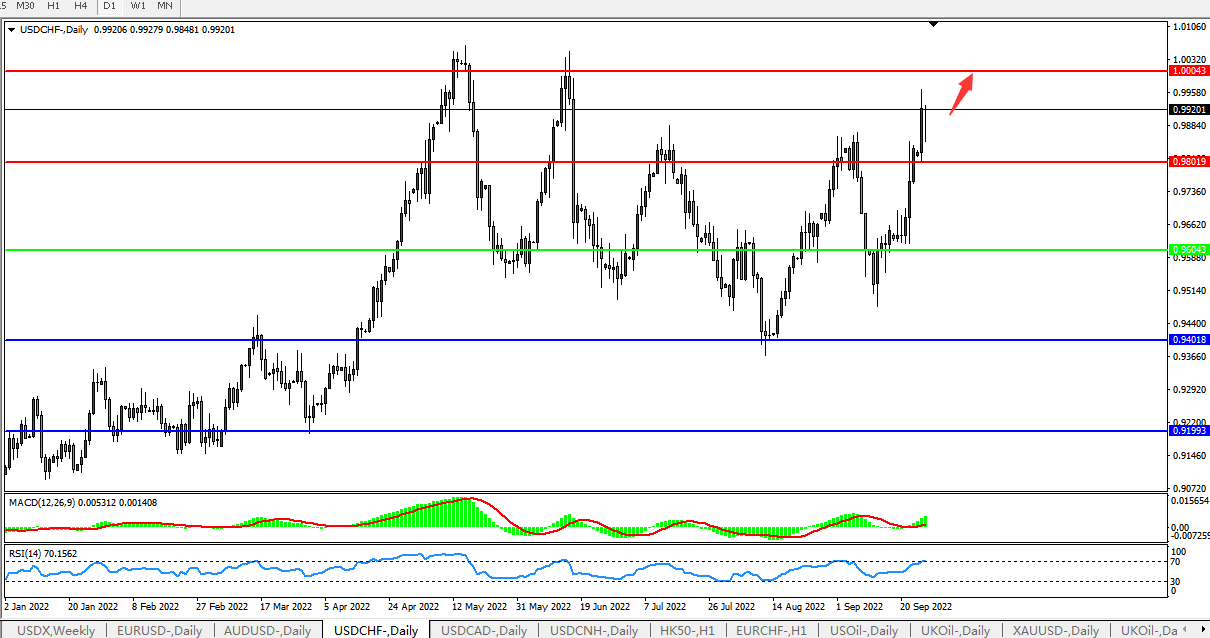Switch to W1 weekly timeframe
The image size is (1210, 638).
(x=138, y=6)
